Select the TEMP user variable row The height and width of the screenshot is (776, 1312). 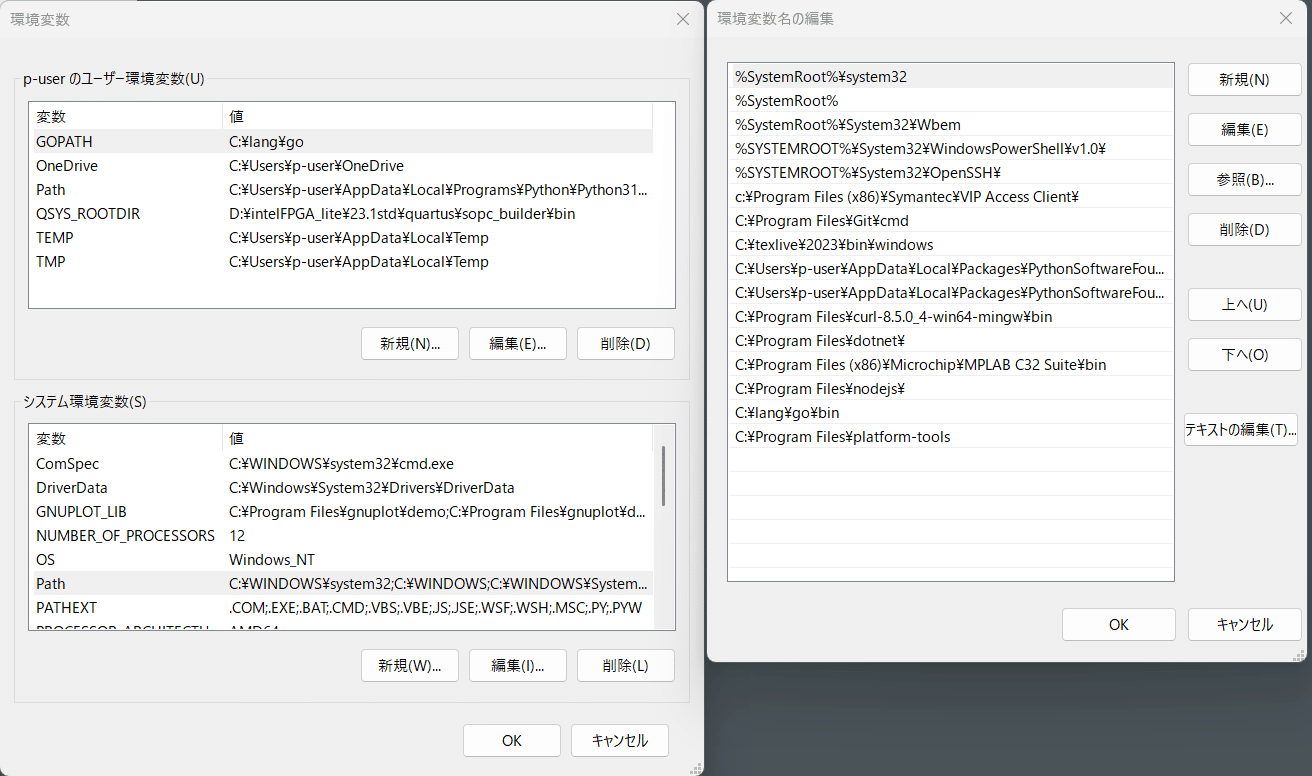pyautogui.click(x=343, y=238)
